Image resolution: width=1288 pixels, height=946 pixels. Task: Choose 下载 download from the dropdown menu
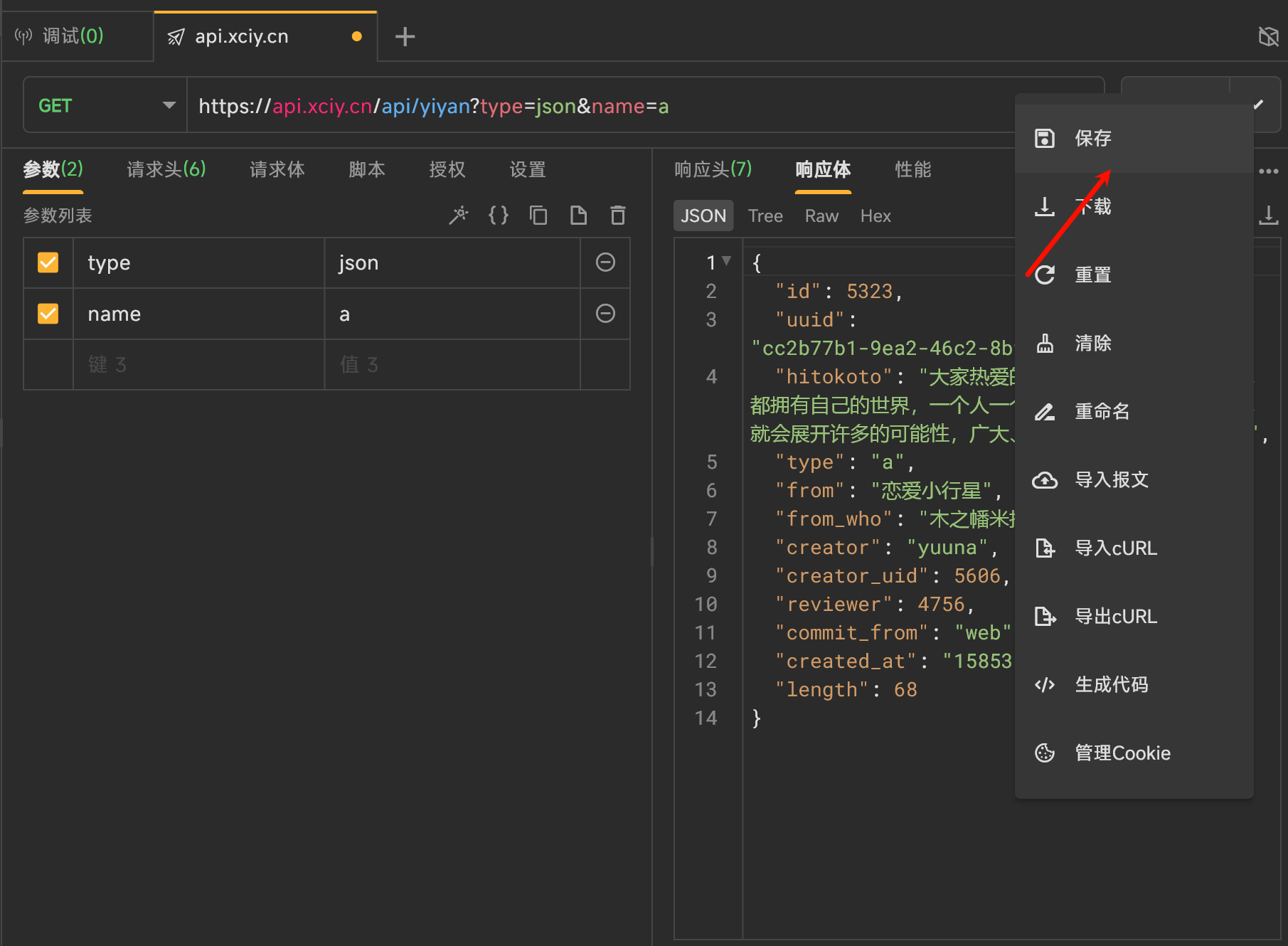pyautogui.click(x=1134, y=206)
